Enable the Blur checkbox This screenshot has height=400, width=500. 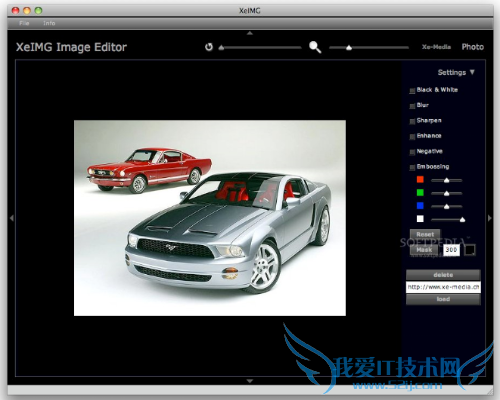coord(412,106)
